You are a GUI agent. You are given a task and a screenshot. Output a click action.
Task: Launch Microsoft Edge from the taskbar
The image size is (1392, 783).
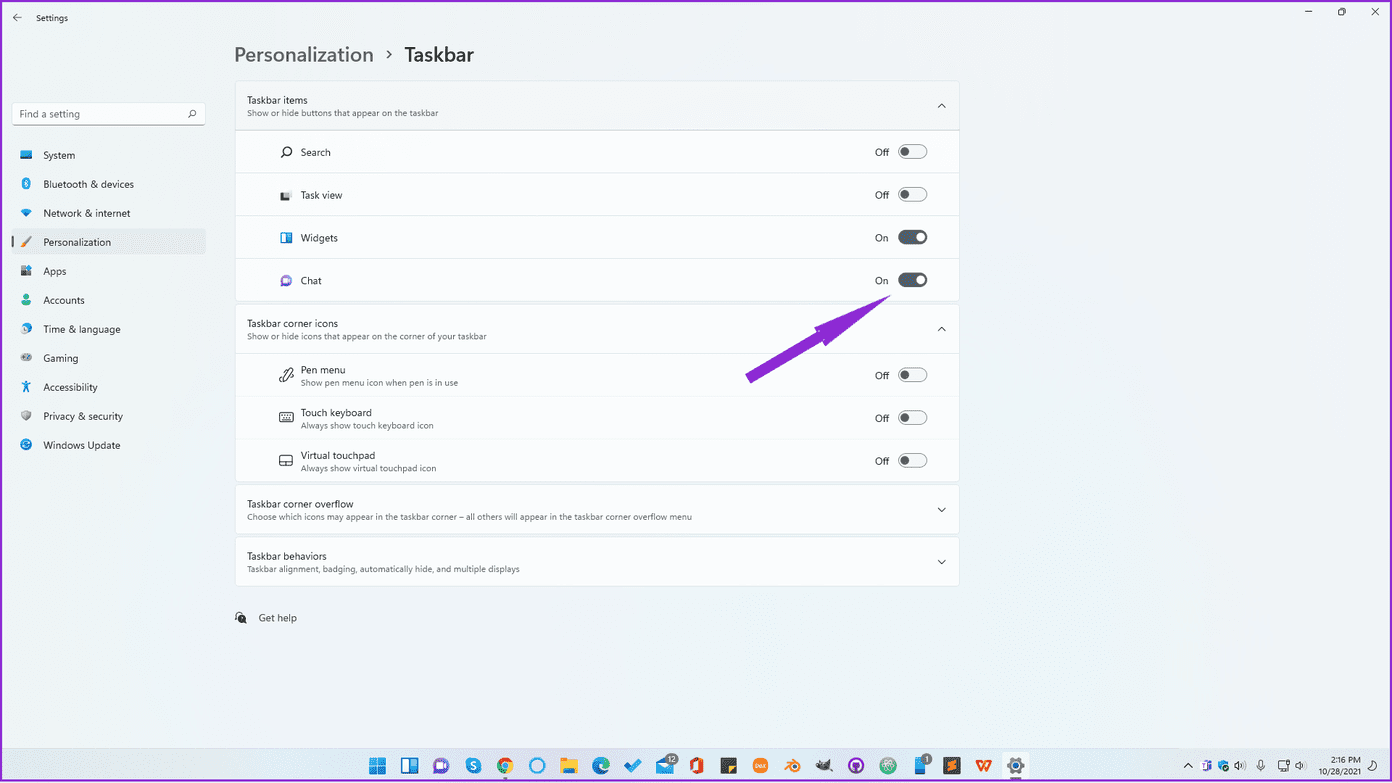601,766
